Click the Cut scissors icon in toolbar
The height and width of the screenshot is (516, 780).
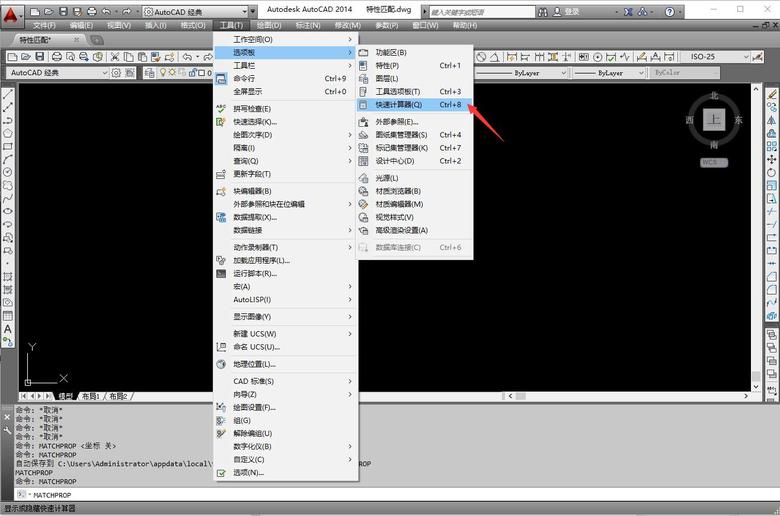(x=115, y=57)
